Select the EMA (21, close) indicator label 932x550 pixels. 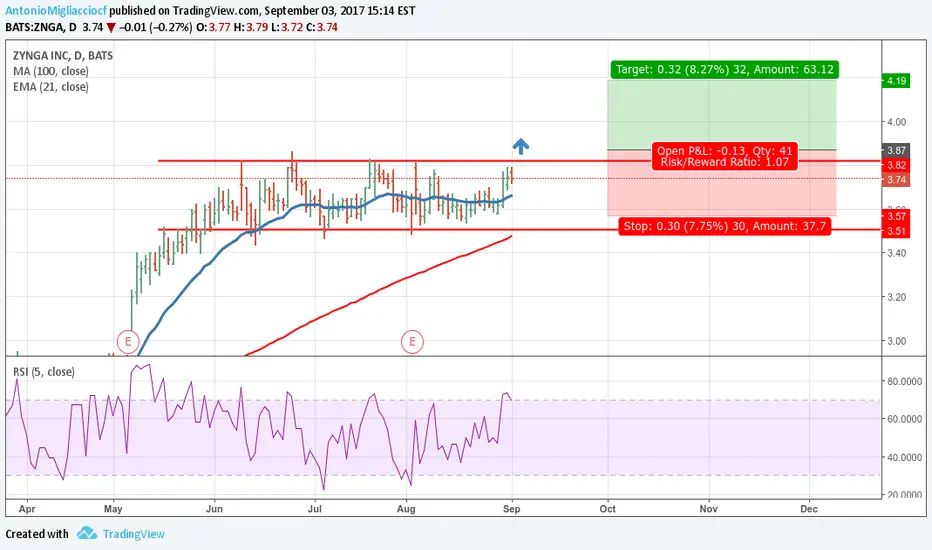(51, 87)
